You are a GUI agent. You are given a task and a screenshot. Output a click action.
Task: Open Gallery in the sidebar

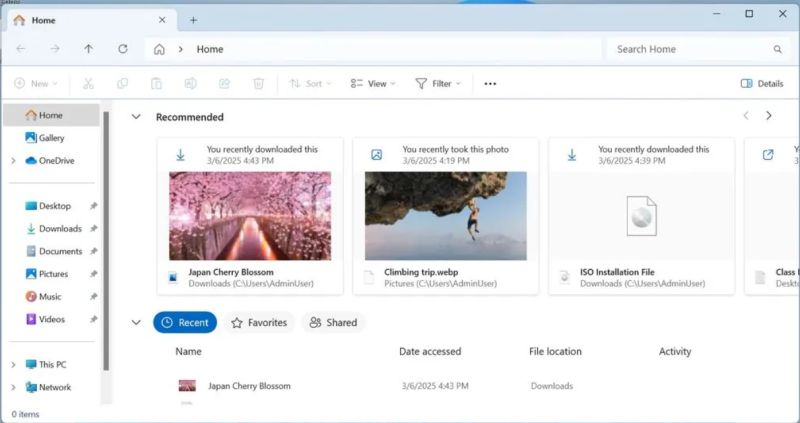50,138
